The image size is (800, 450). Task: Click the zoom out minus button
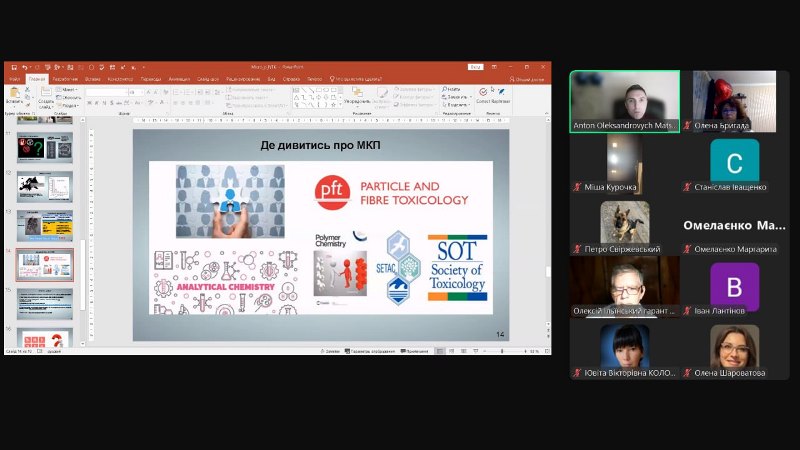484,351
